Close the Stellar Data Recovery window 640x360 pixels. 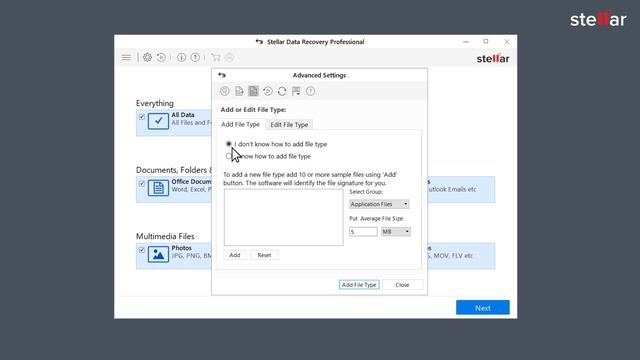507,42
